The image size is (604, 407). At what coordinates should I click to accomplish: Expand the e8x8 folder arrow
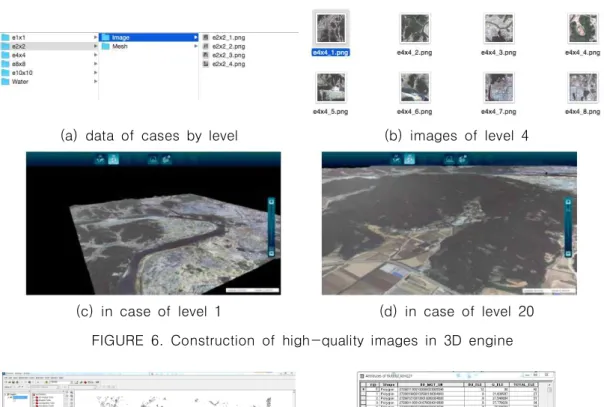tap(95, 64)
